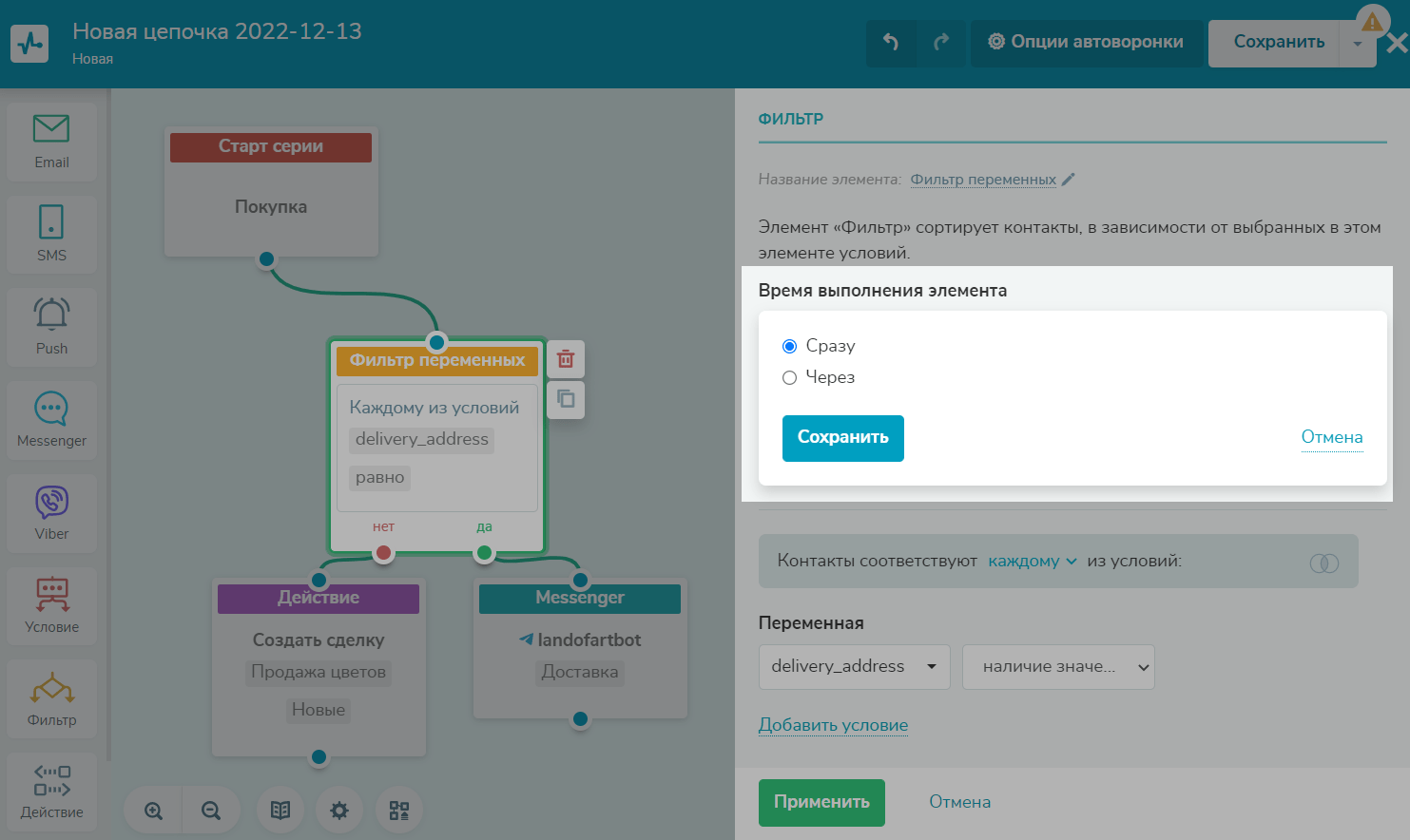Image resolution: width=1410 pixels, height=840 pixels.
Task: Click the app logo pulse icon
Action: [29, 44]
